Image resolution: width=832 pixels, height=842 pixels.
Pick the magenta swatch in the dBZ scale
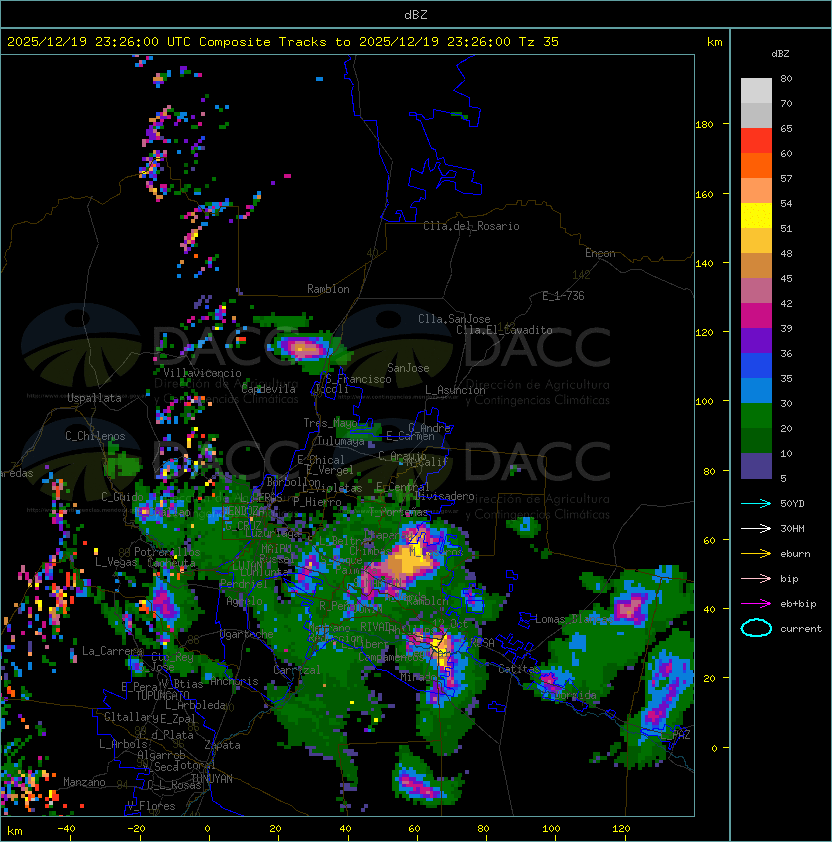click(756, 316)
